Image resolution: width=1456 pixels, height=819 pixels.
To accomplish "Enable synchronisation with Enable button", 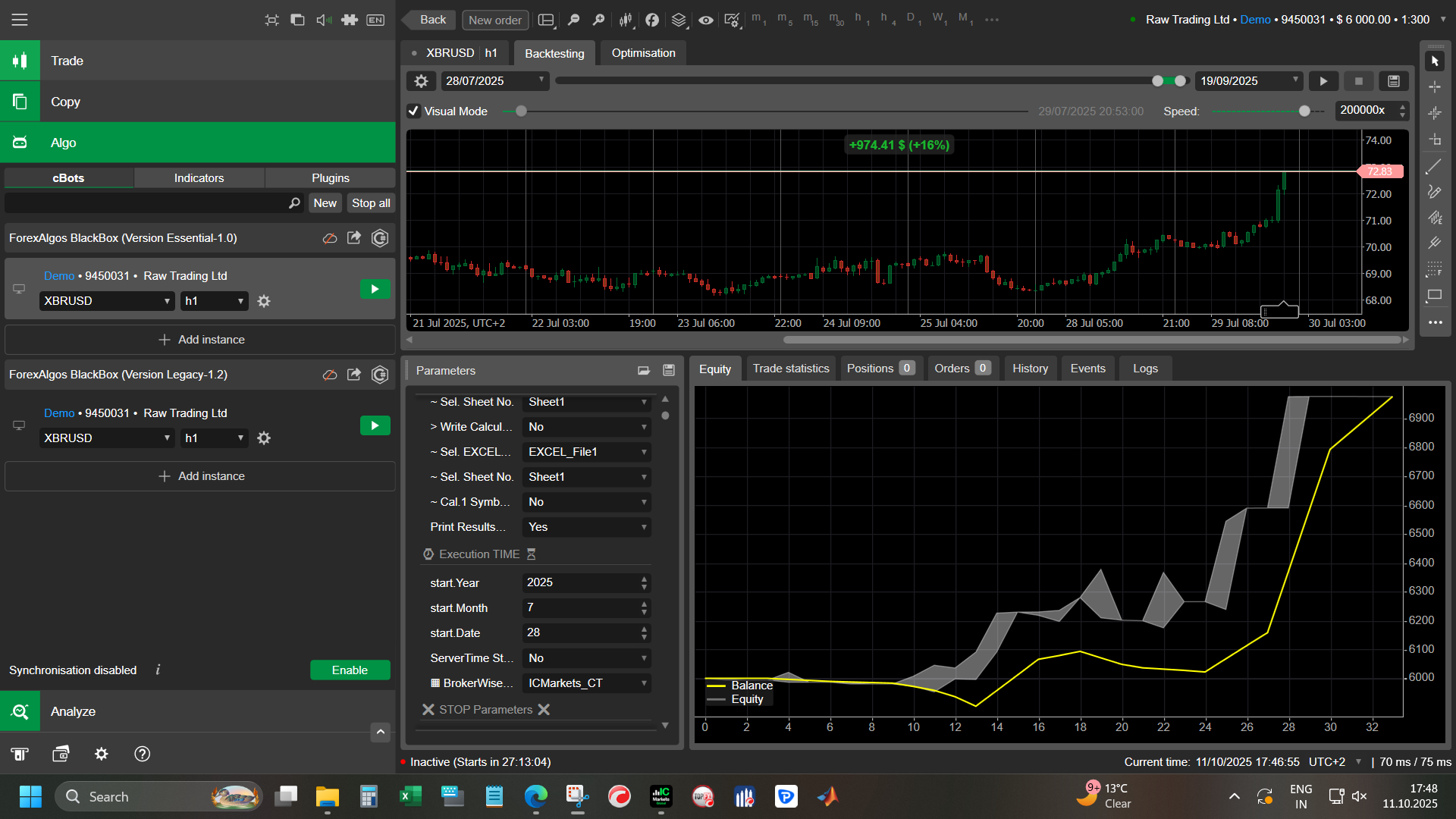I will [x=350, y=670].
